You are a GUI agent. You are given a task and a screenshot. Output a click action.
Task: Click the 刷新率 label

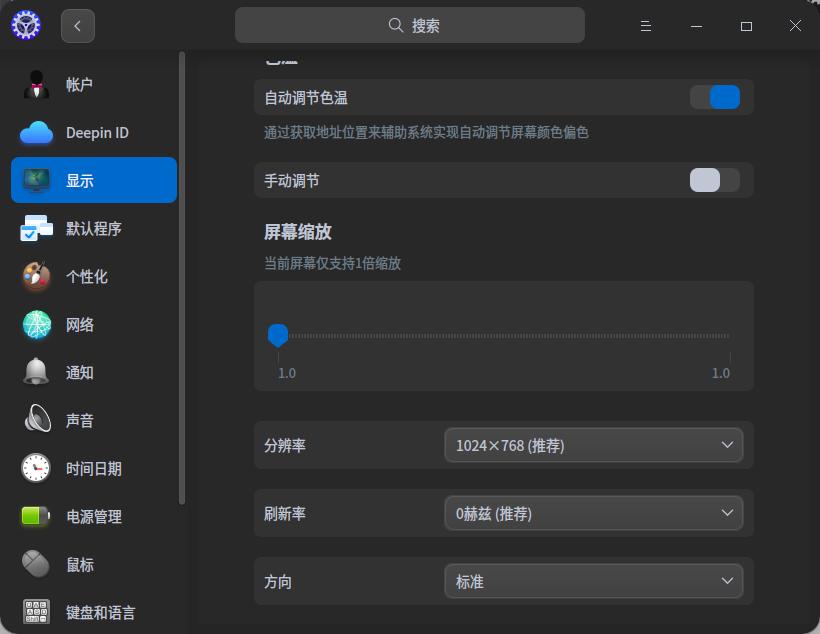284,514
